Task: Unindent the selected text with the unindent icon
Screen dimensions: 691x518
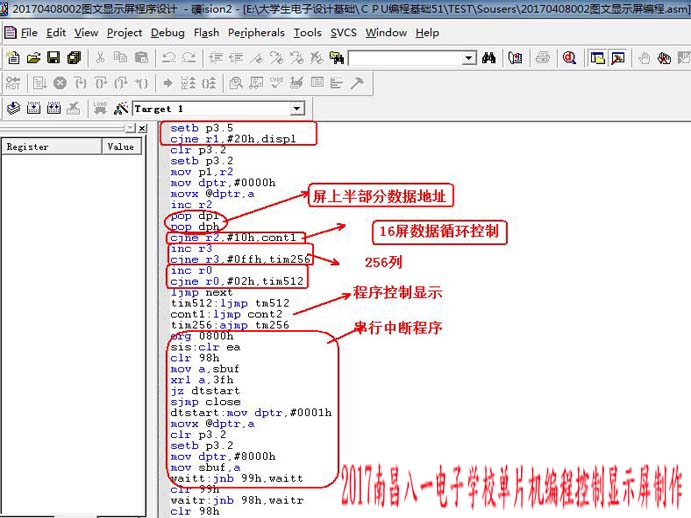Action: click(x=236, y=58)
